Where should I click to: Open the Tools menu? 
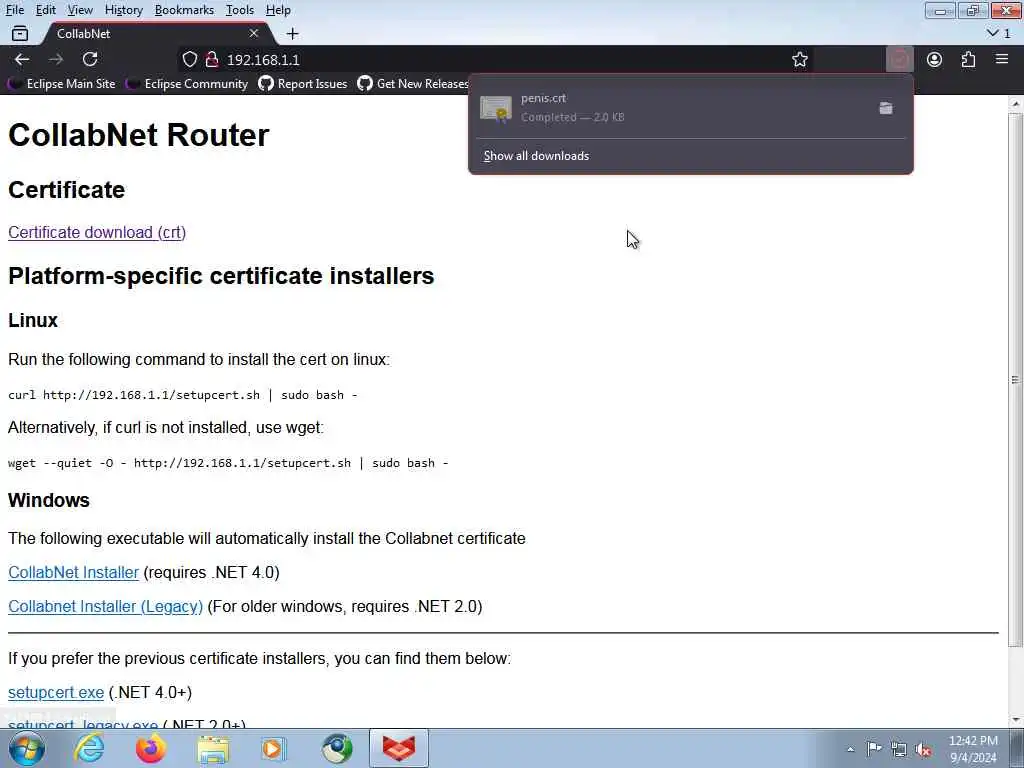(x=240, y=10)
